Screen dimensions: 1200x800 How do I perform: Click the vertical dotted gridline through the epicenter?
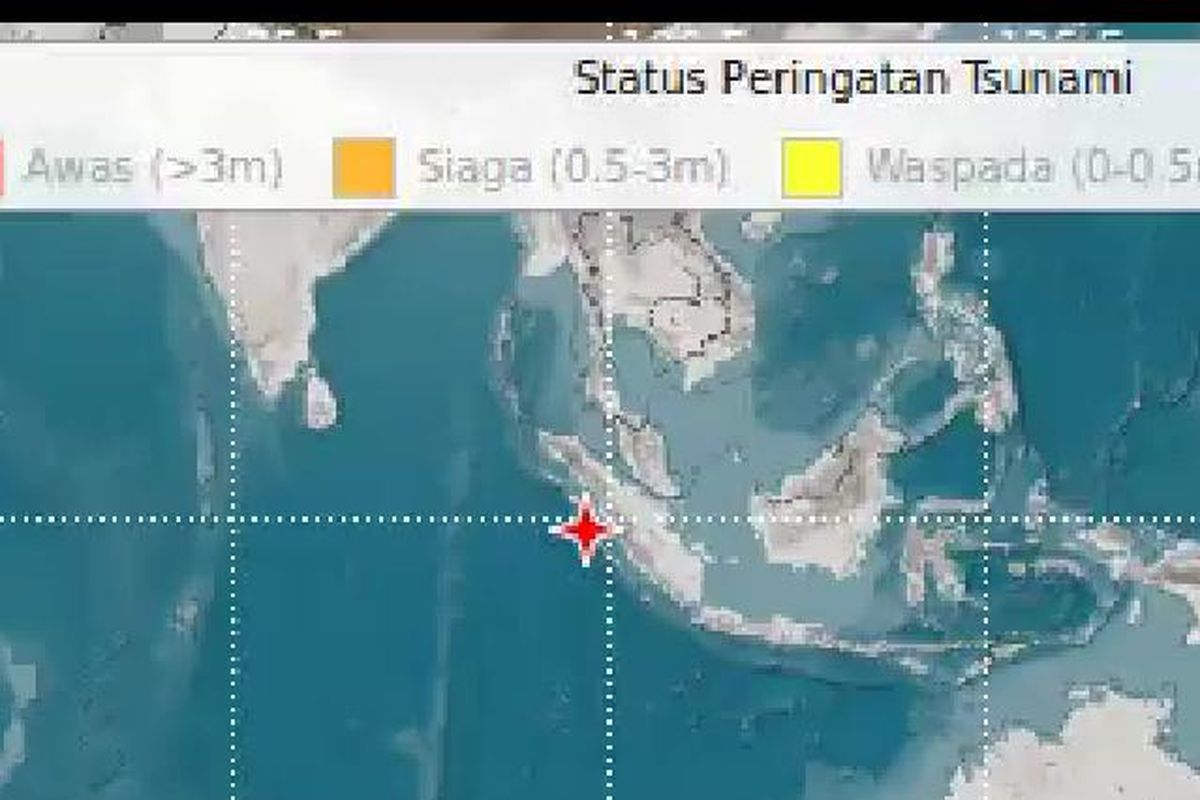pyautogui.click(x=610, y=650)
